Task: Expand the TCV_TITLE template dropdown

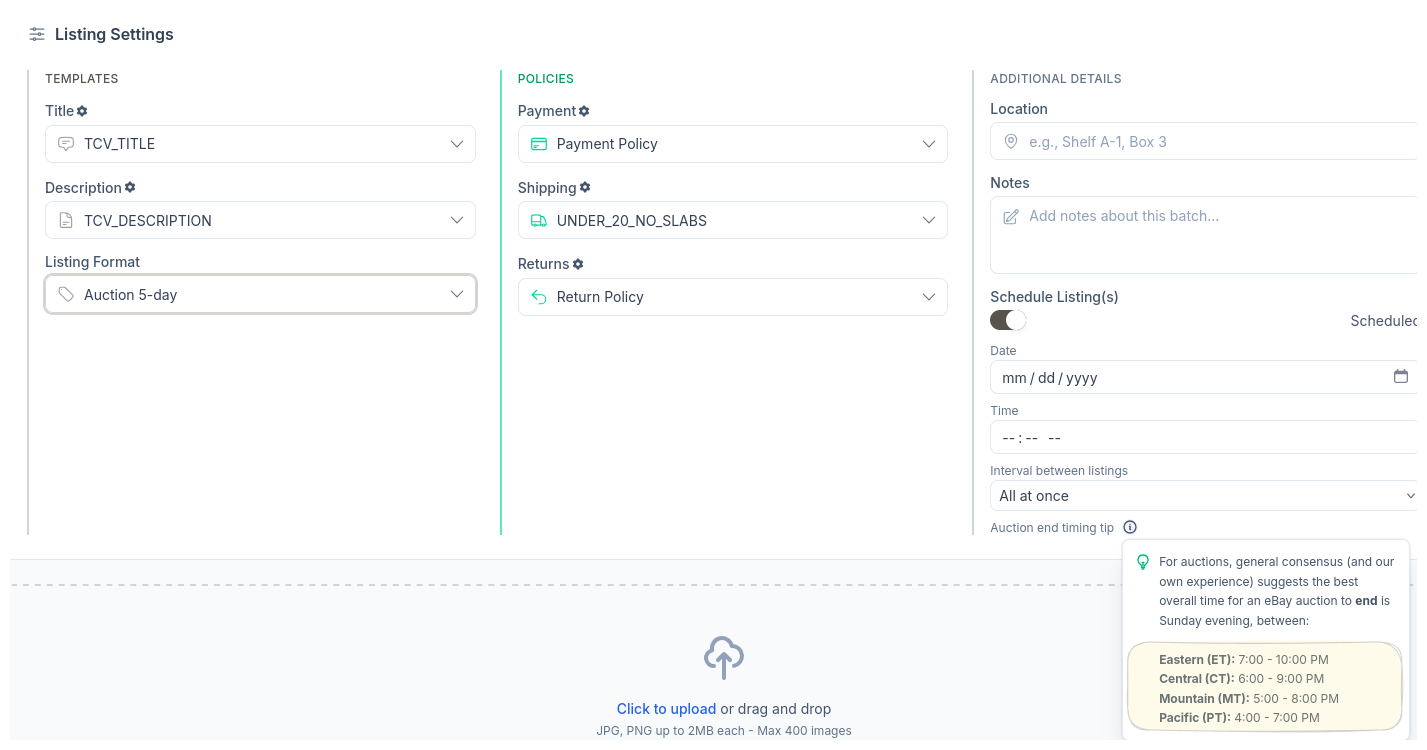Action: 260,144
